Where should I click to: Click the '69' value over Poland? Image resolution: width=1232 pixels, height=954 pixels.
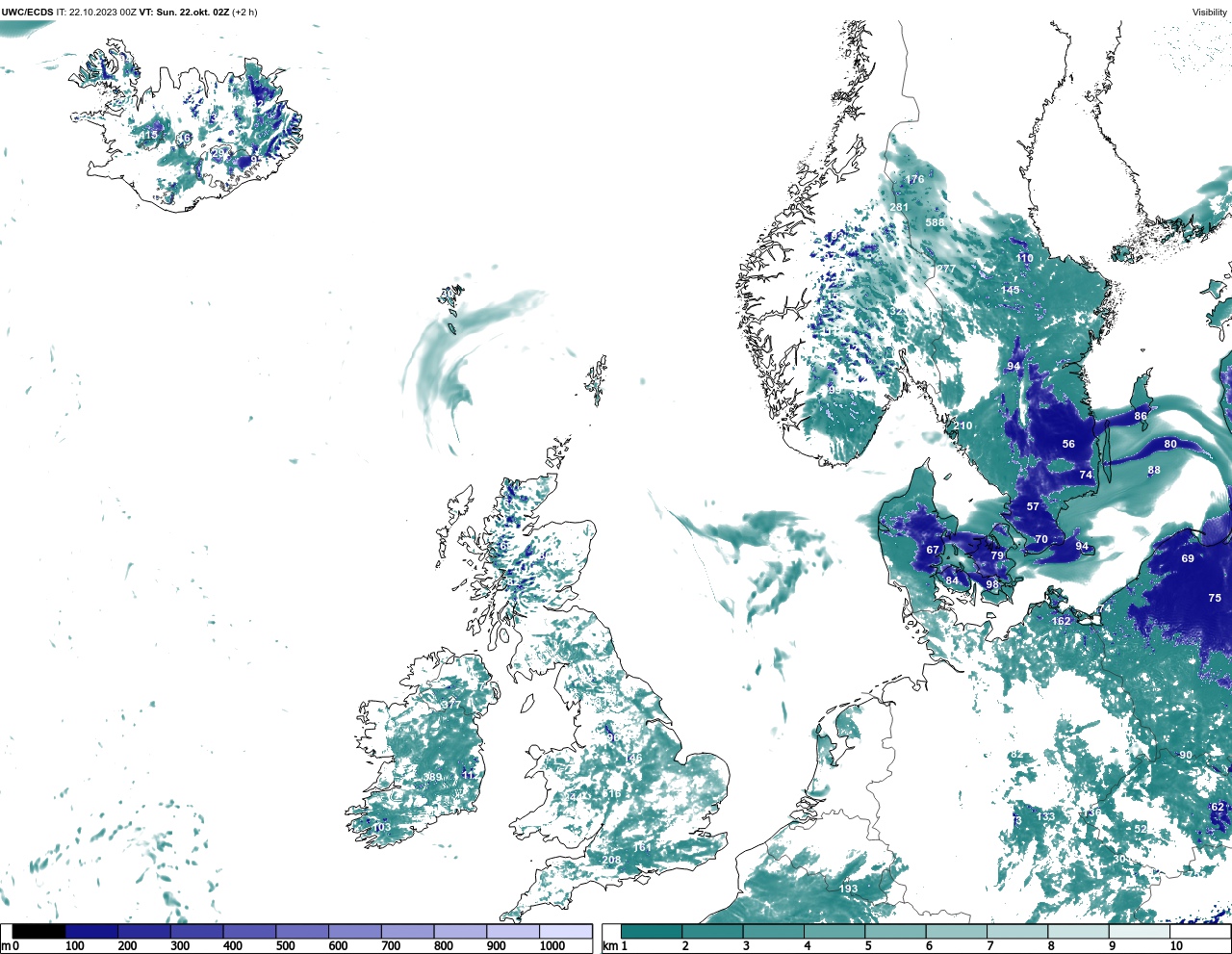pos(1188,558)
